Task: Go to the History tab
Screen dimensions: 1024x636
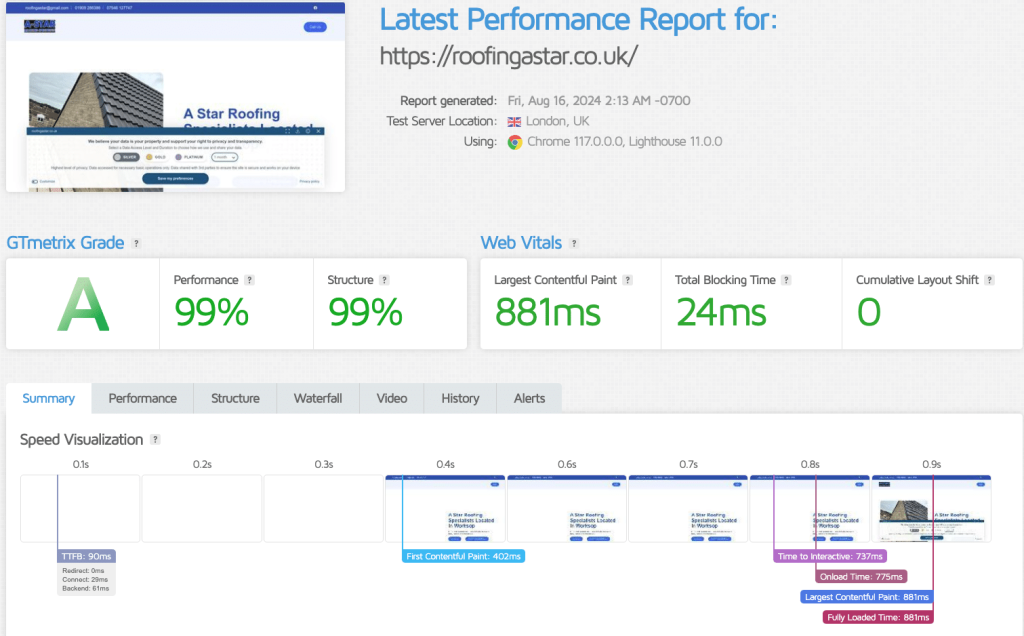Action: click(x=460, y=398)
